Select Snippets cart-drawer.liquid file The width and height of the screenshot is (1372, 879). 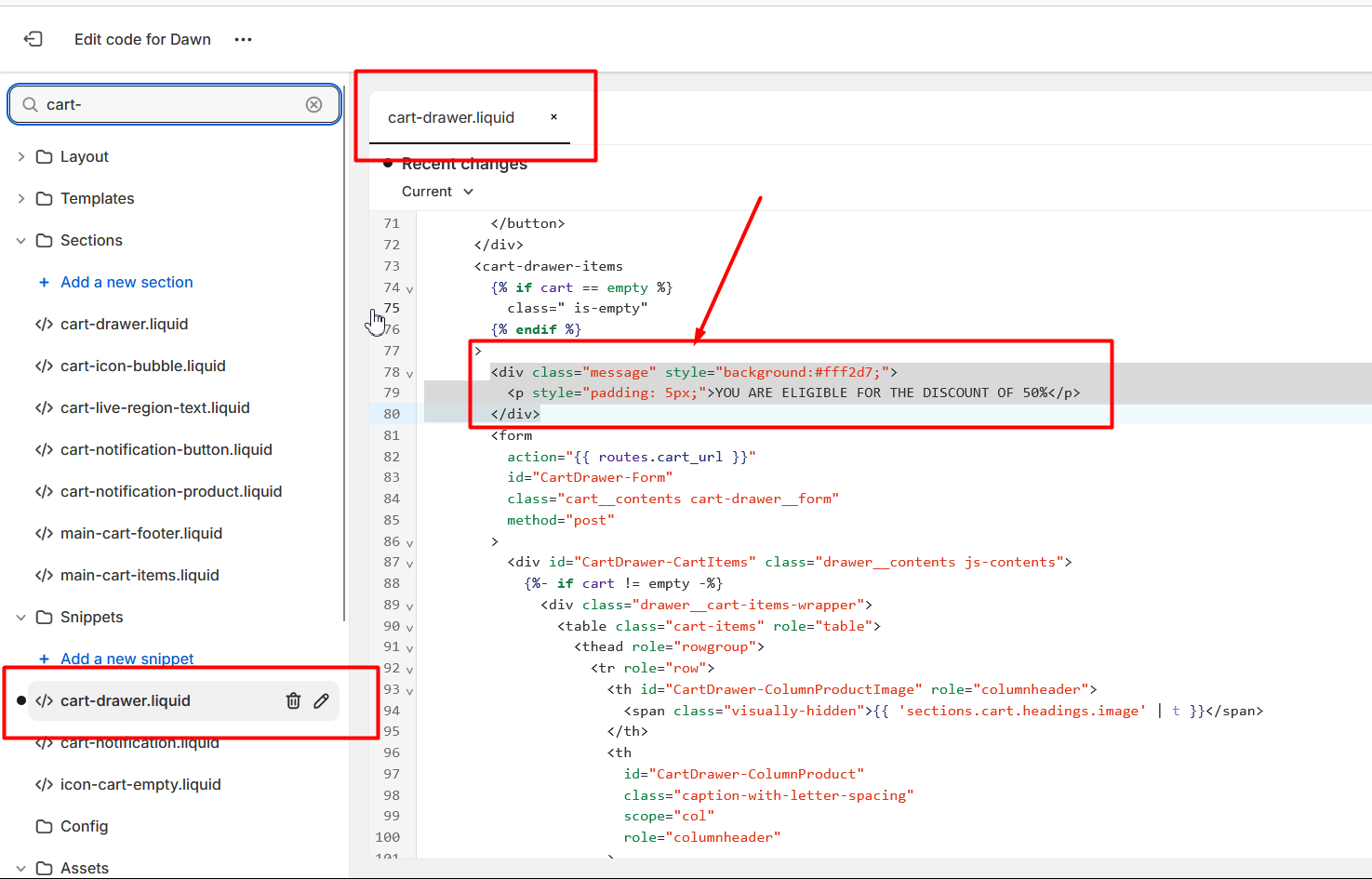point(125,700)
